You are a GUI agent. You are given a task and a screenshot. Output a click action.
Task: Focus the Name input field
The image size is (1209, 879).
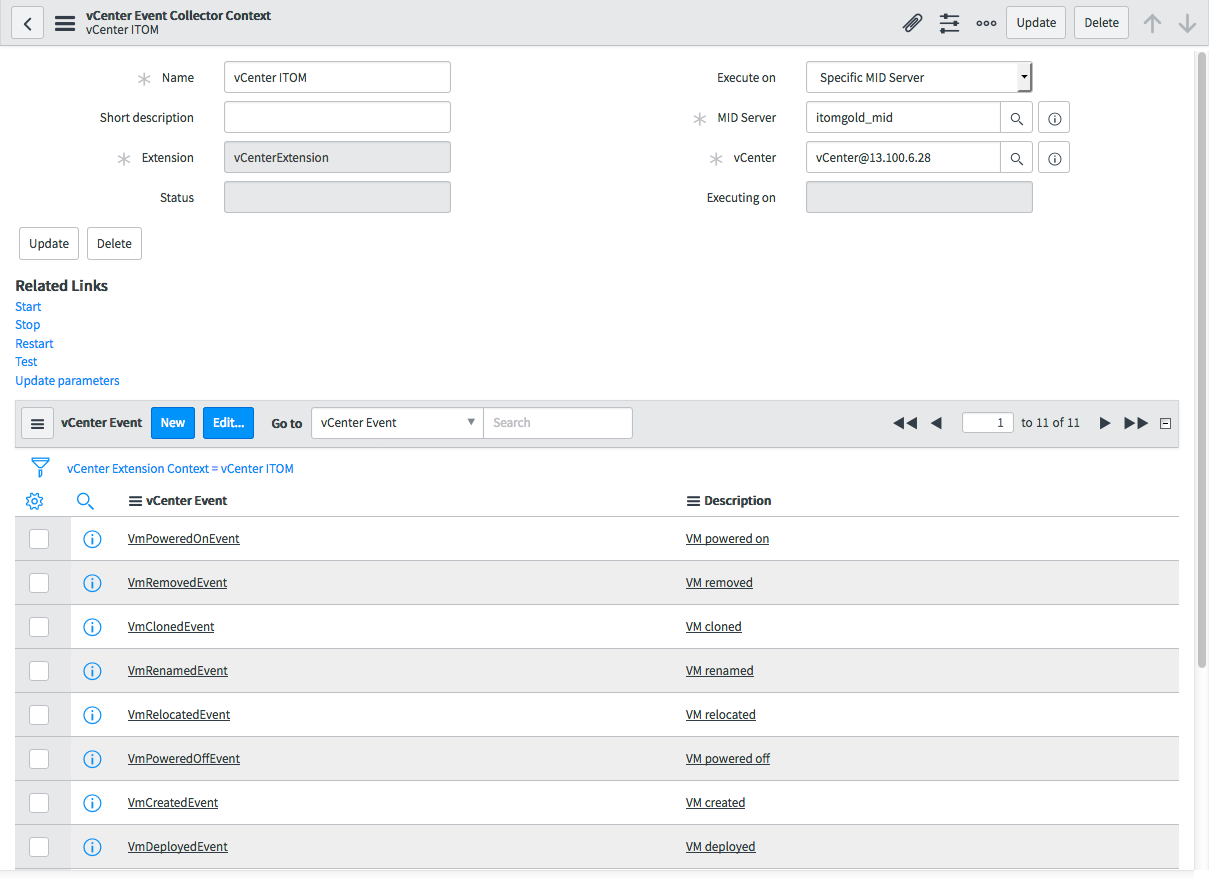point(337,77)
